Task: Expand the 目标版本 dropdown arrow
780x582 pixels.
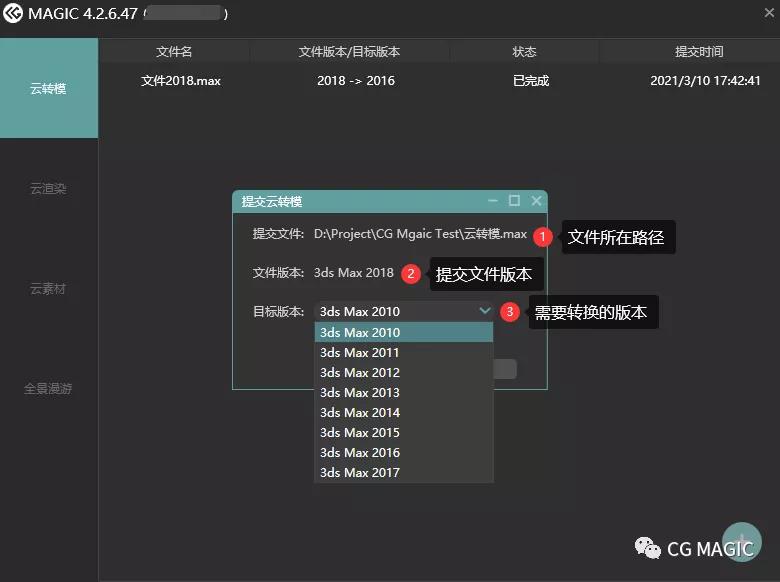Action: point(485,311)
